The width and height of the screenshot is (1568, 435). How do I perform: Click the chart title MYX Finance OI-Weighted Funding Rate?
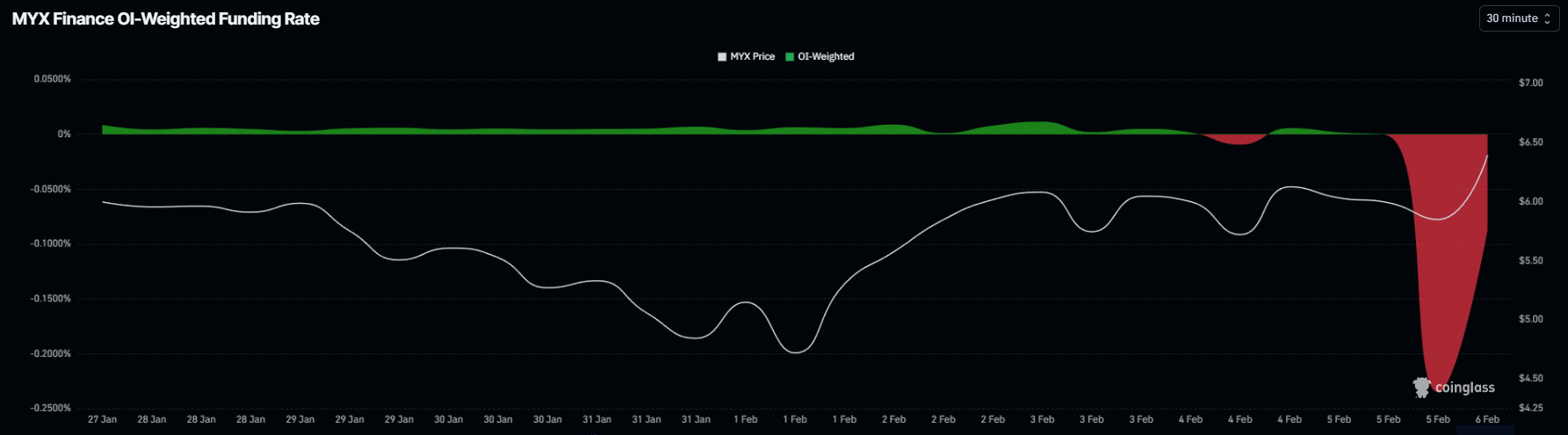coord(166,18)
